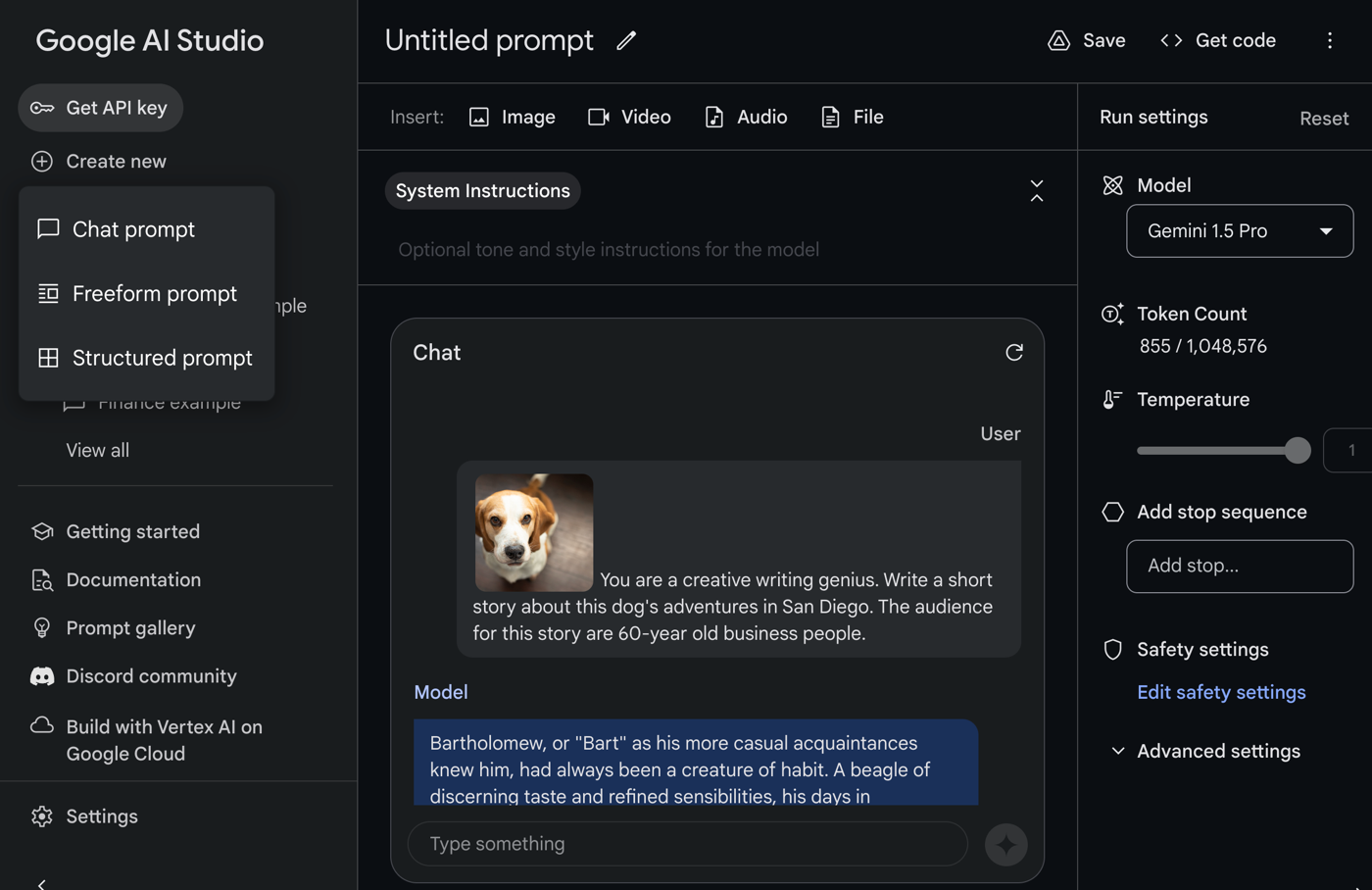Expand Advanced settings section

[x=1217, y=752]
